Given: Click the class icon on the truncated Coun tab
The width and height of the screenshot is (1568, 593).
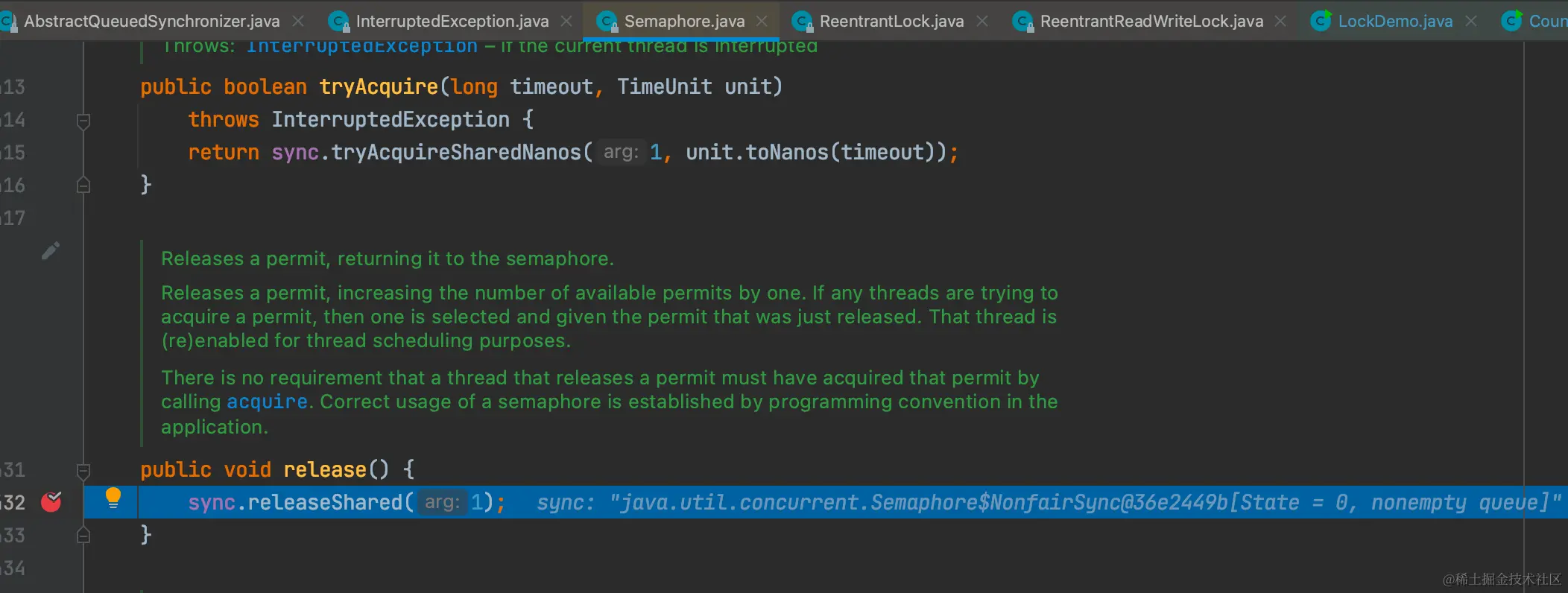Looking at the screenshot, I should [1512, 21].
